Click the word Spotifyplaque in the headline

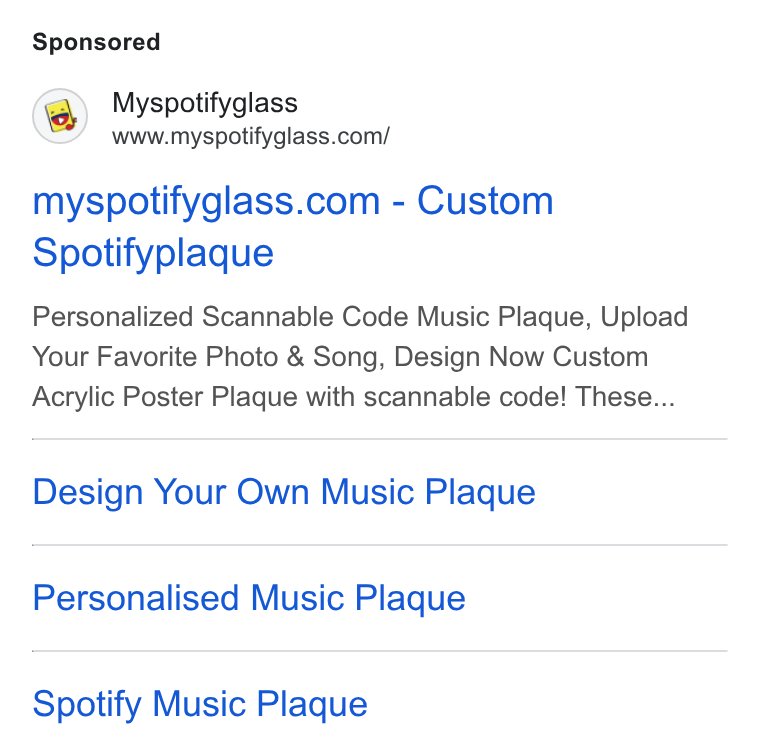coord(153,253)
